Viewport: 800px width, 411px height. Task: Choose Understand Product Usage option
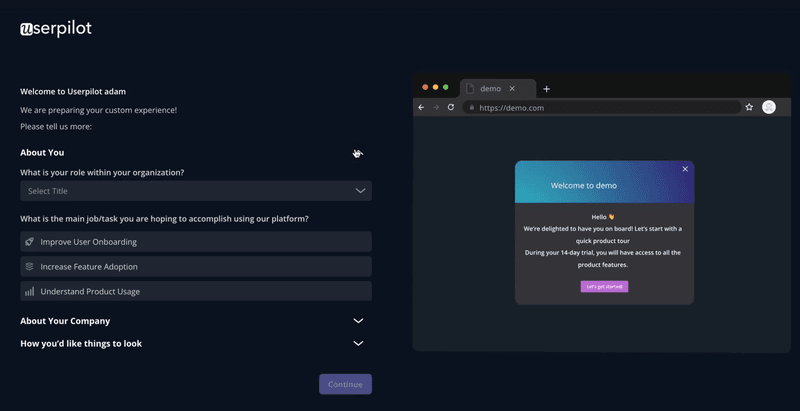coord(196,291)
